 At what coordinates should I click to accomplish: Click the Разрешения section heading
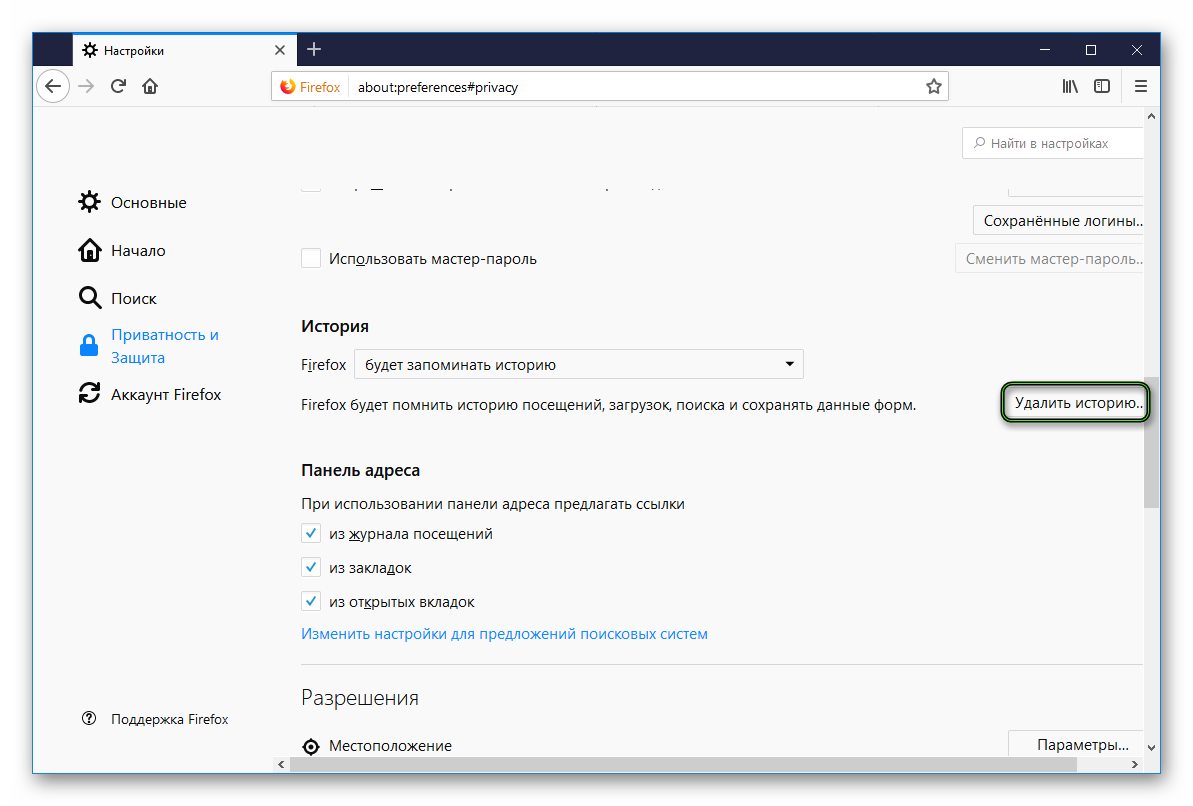click(360, 698)
